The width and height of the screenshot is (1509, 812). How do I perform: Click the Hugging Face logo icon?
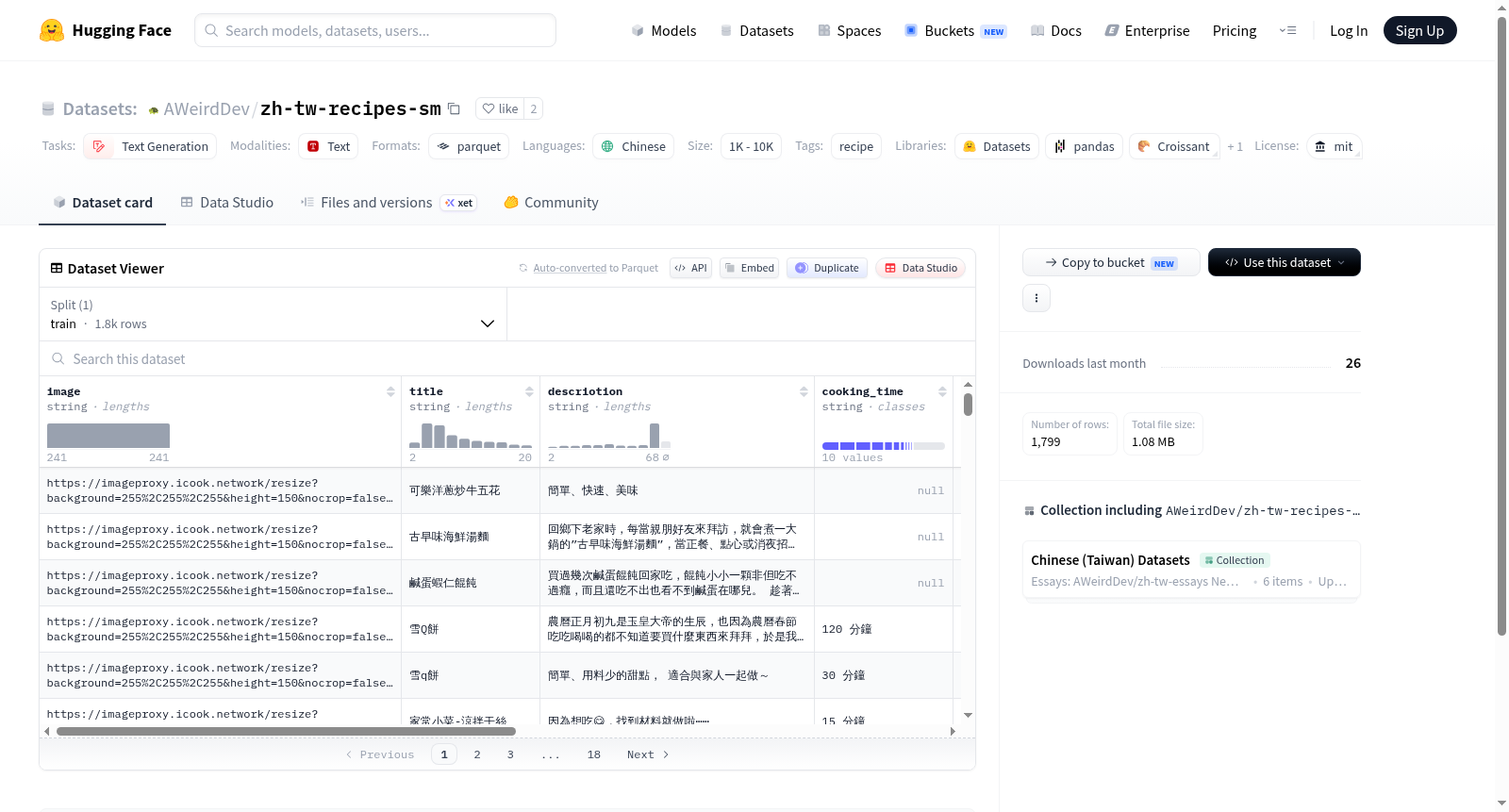52,30
